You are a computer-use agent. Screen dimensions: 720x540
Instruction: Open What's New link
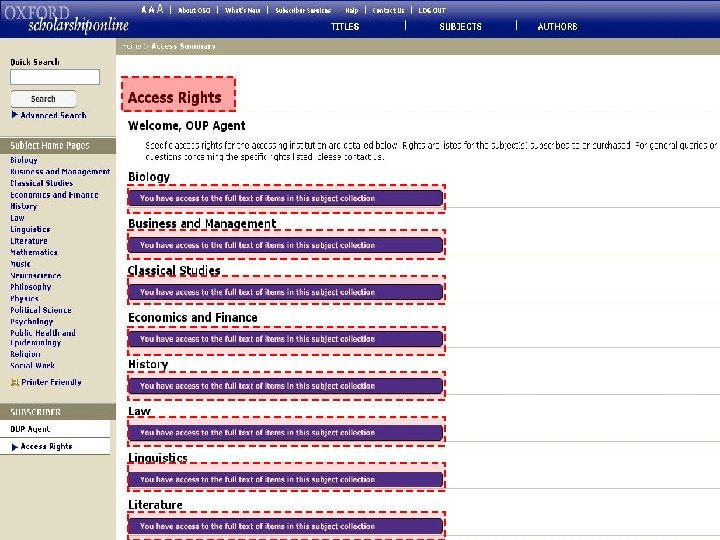click(242, 10)
